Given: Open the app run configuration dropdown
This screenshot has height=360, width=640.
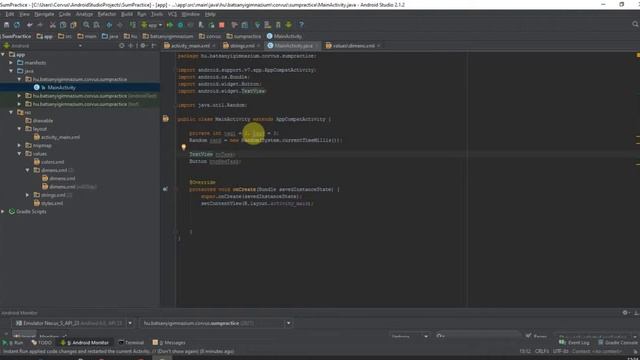Looking at the screenshot, I should (152, 25).
